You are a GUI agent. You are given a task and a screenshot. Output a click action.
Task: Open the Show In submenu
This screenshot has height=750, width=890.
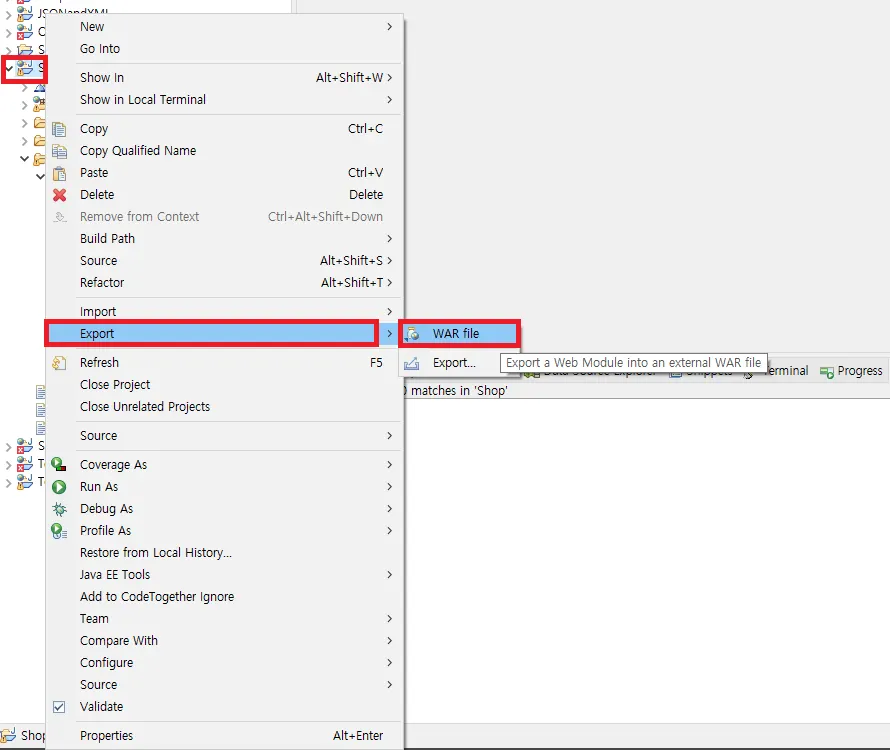tap(224, 78)
